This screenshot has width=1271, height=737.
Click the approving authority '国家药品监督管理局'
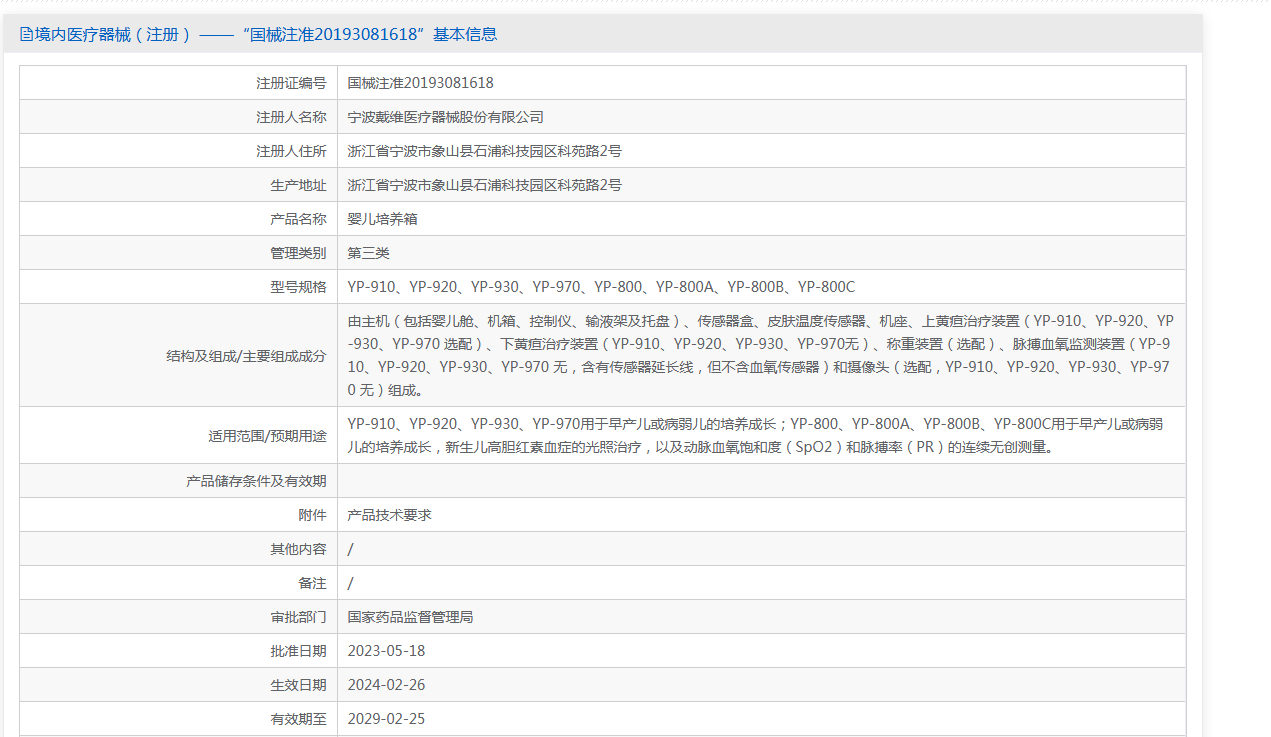point(410,617)
